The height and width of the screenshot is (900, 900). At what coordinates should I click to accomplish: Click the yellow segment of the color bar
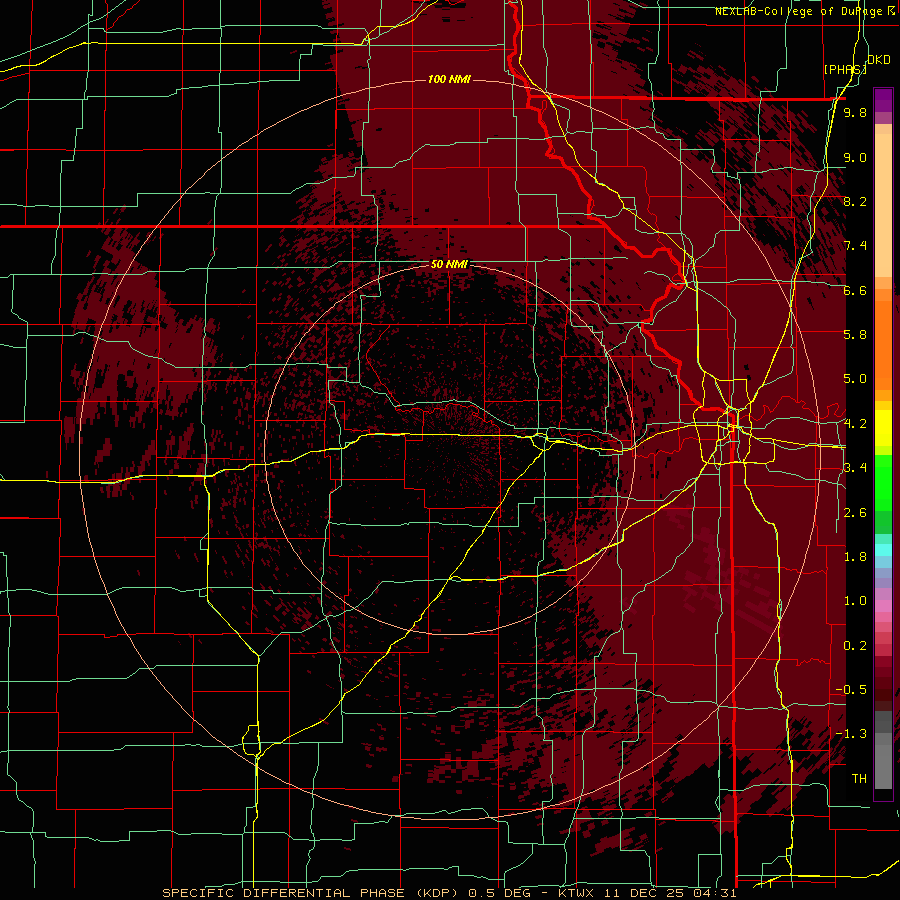point(883,428)
